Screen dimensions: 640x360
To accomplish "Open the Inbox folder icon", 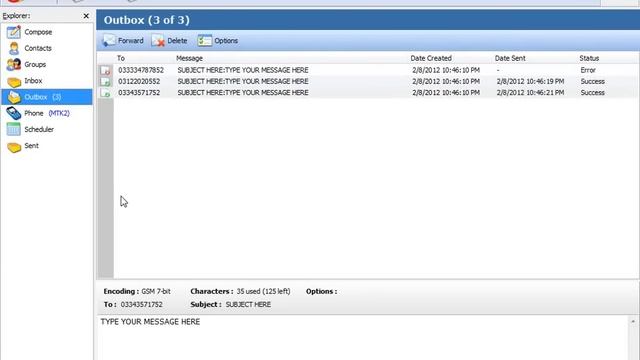I will (x=14, y=82).
